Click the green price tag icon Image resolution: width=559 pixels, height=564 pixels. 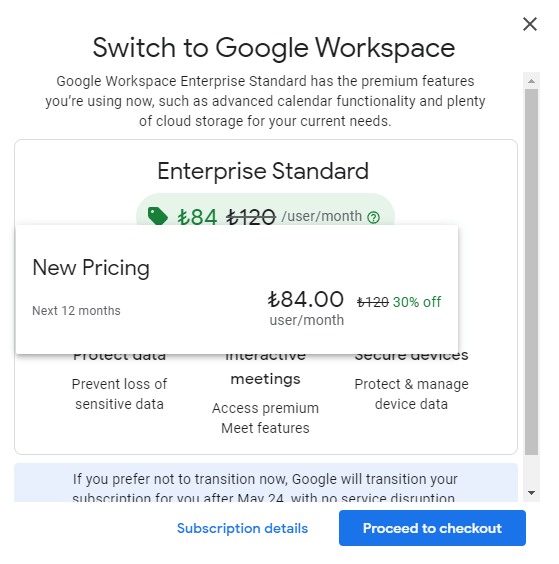click(x=158, y=216)
